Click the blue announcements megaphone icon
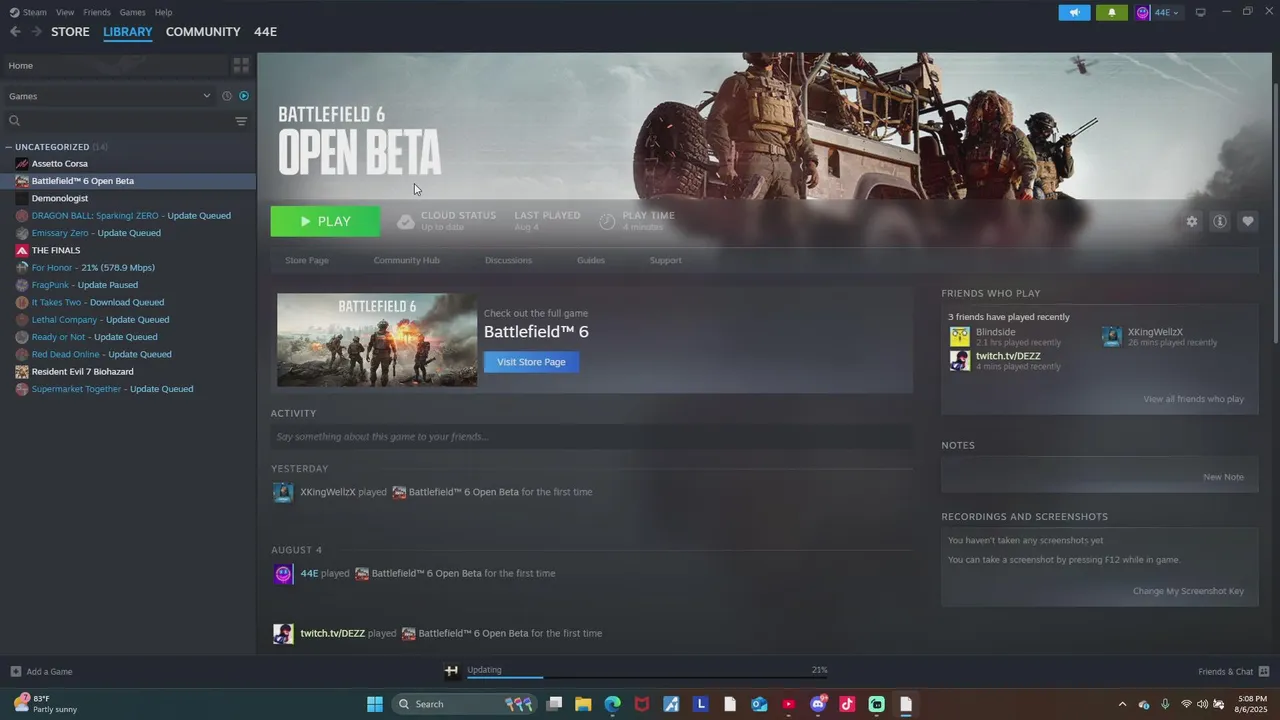Viewport: 1280px width, 720px height. [1074, 12]
